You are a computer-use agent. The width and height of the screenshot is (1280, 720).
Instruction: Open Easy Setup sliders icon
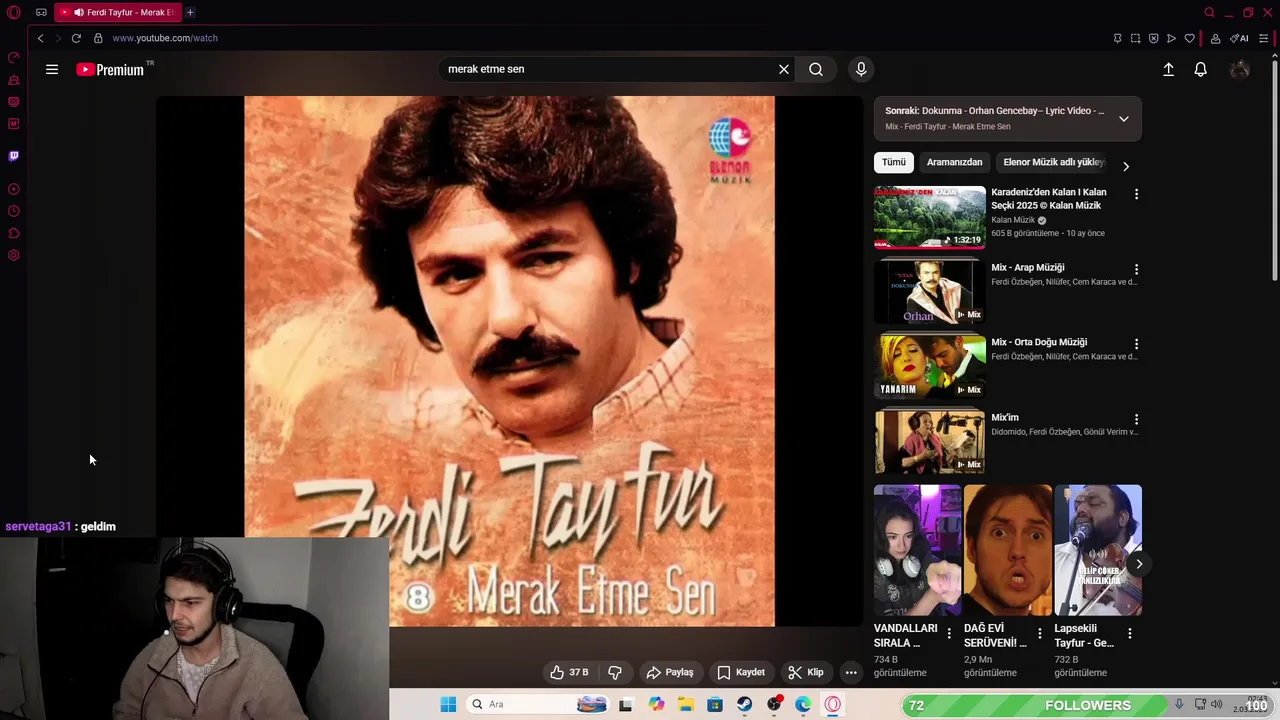tap(1263, 38)
